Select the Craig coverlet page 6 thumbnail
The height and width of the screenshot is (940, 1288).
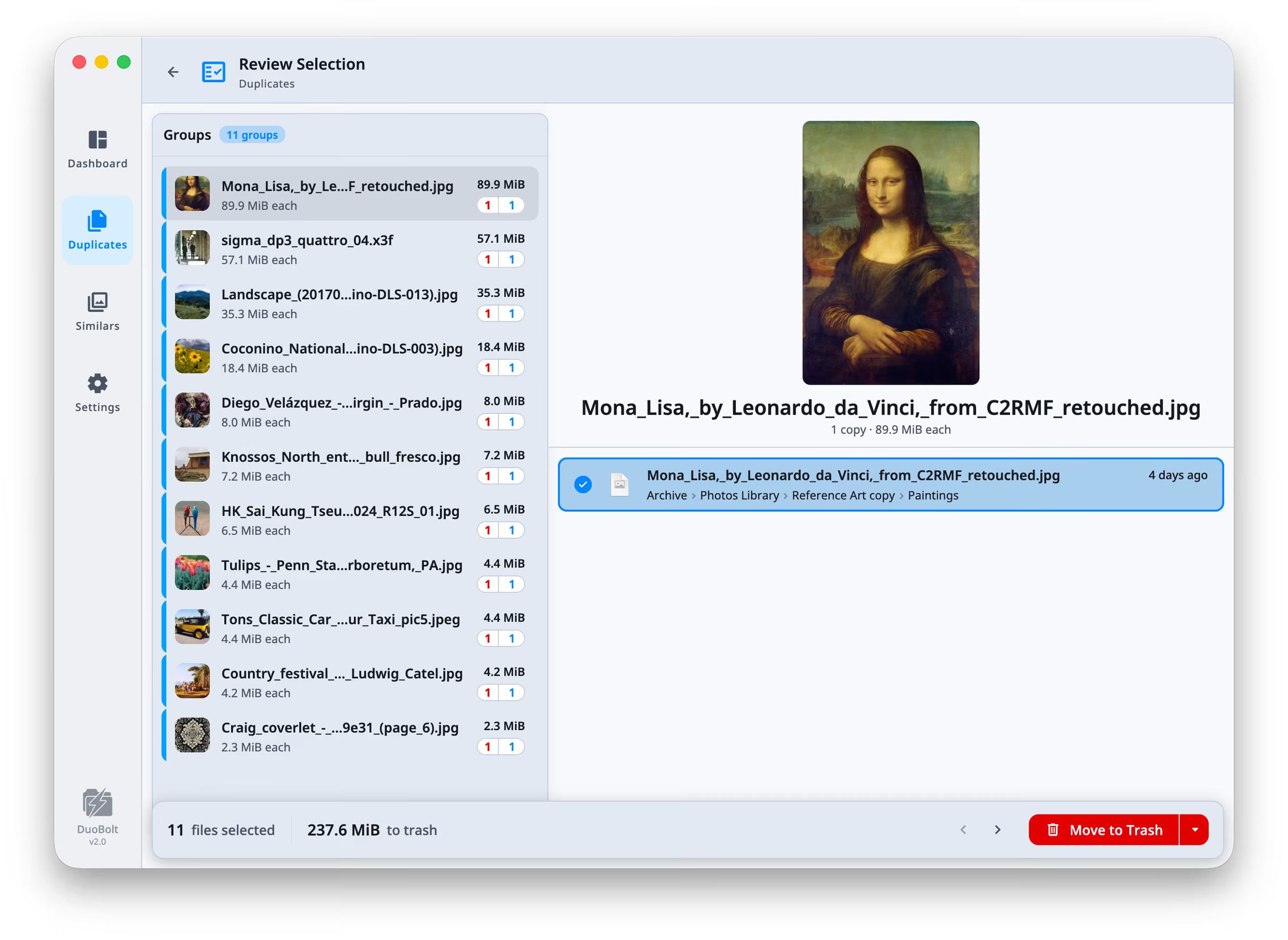[192, 735]
